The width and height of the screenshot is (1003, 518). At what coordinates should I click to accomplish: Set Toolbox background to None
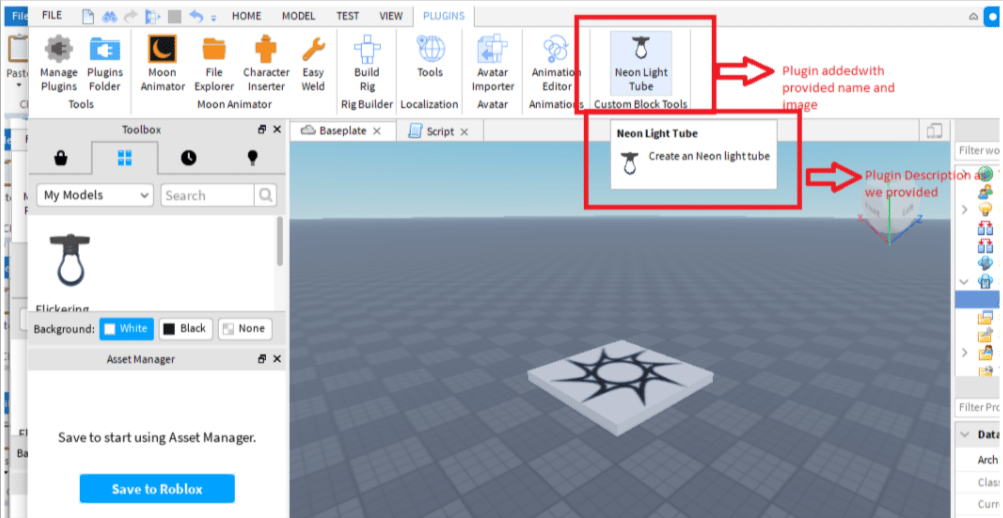coord(244,329)
